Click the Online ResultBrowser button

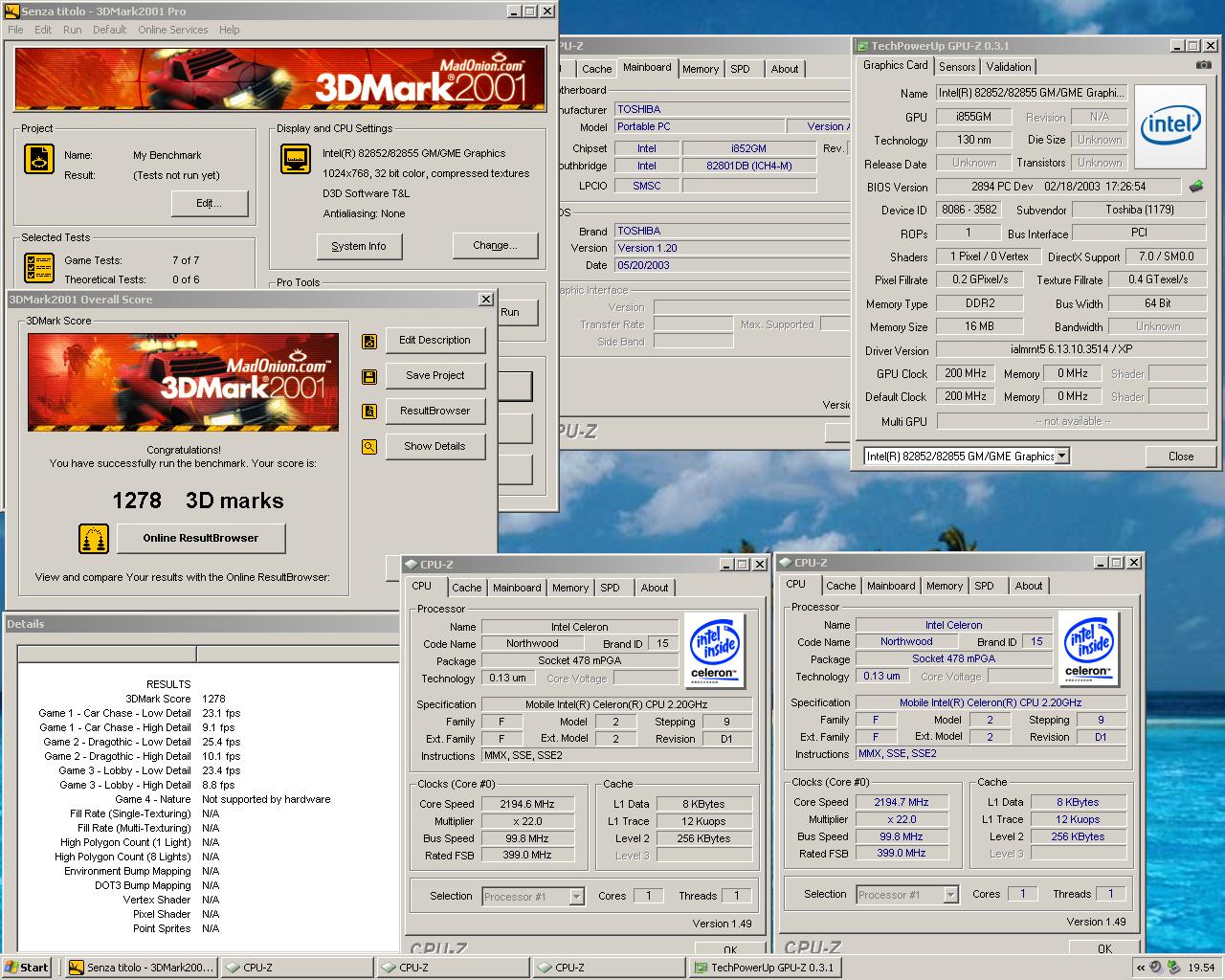(x=201, y=539)
